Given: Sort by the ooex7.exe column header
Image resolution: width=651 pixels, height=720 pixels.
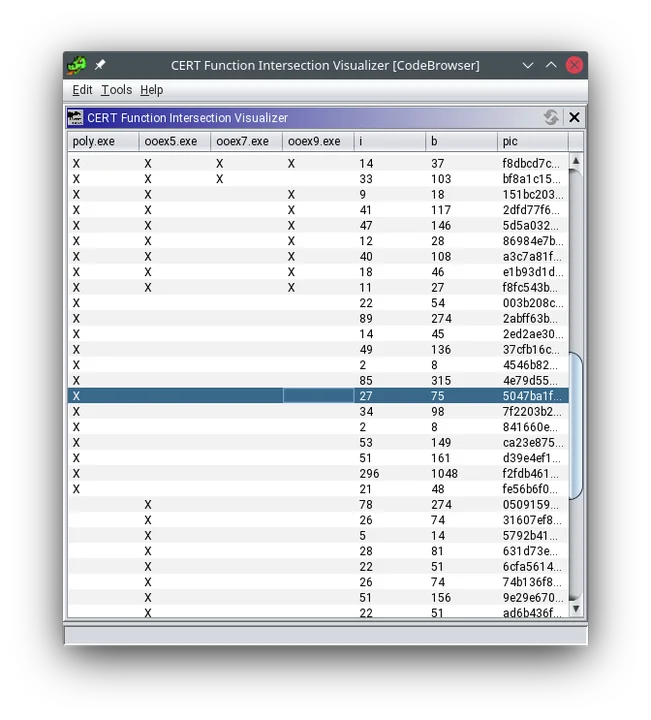Looking at the screenshot, I should click(247, 141).
